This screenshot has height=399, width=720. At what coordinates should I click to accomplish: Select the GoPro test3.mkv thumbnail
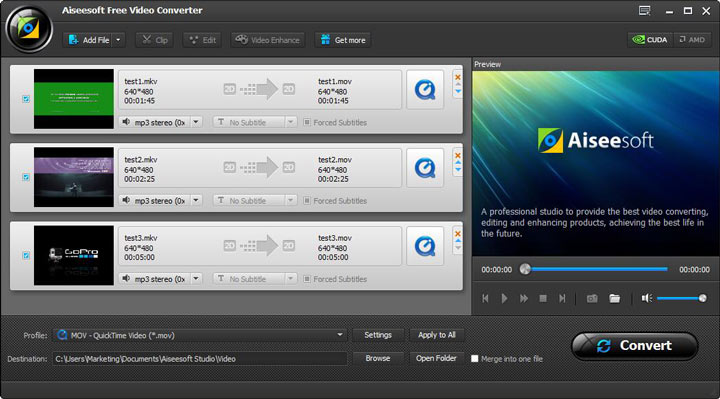(x=73, y=255)
